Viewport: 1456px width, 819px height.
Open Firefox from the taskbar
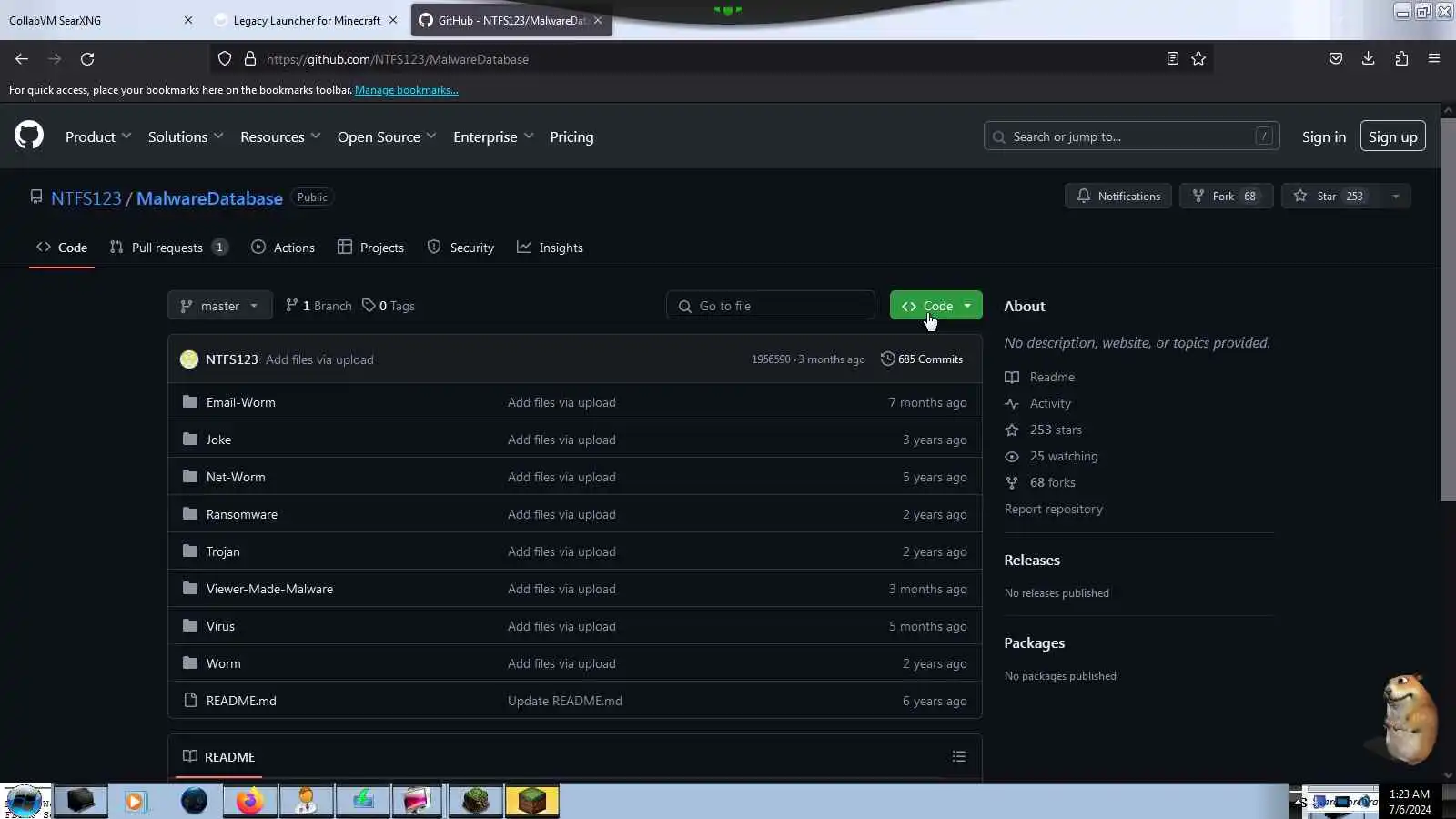[x=249, y=801]
